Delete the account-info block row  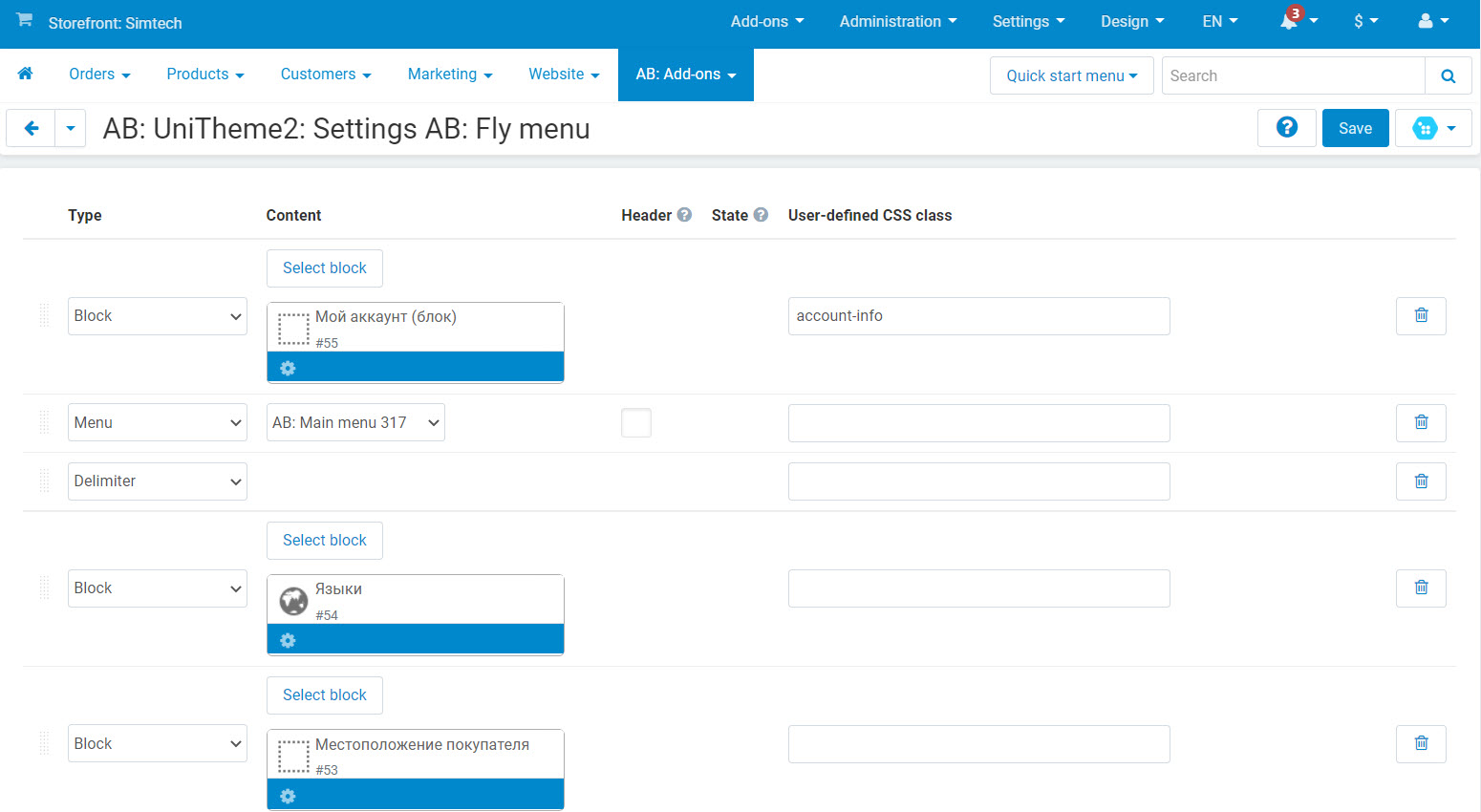(x=1421, y=316)
